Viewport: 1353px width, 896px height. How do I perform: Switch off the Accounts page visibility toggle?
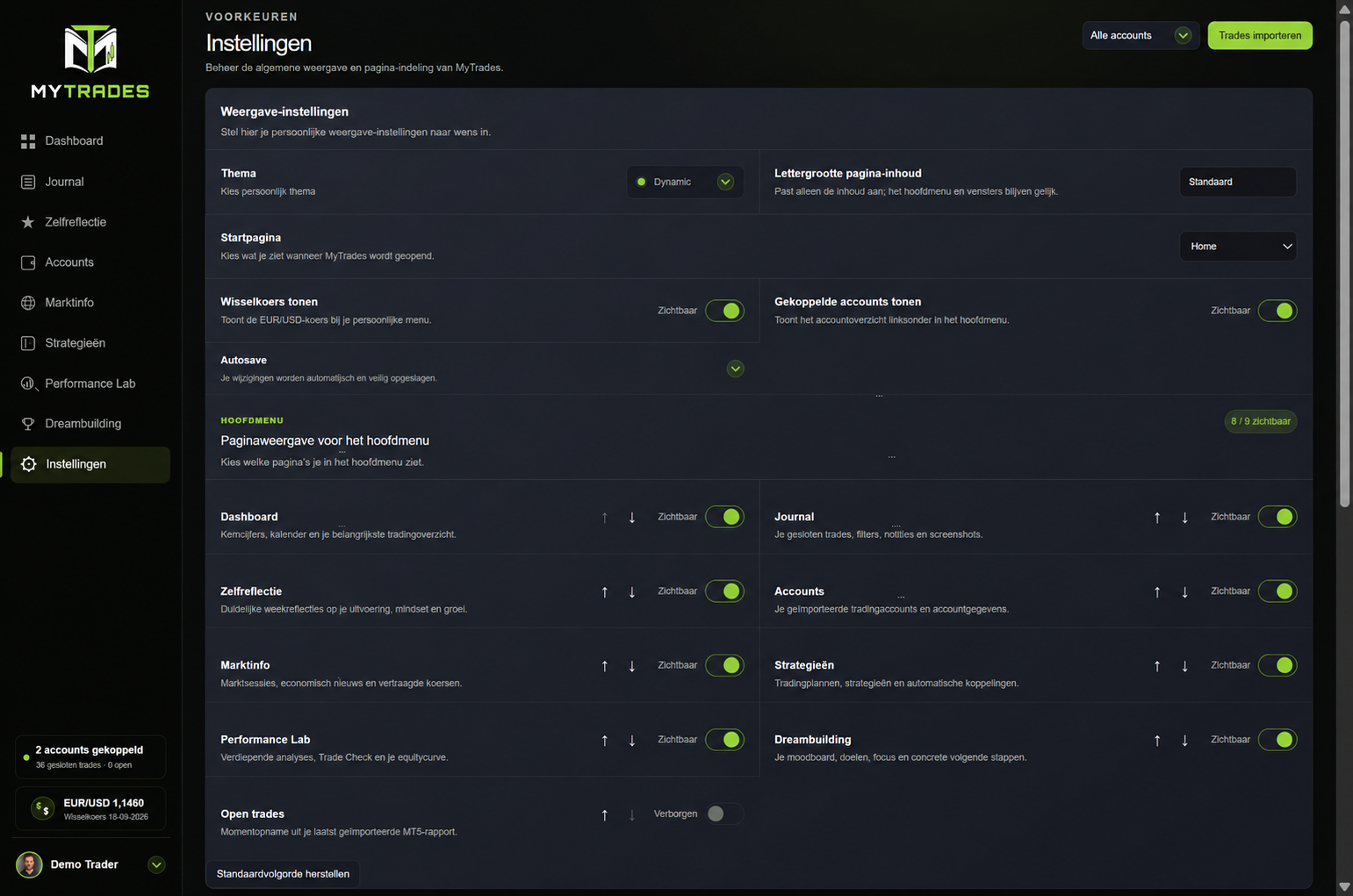click(1277, 591)
